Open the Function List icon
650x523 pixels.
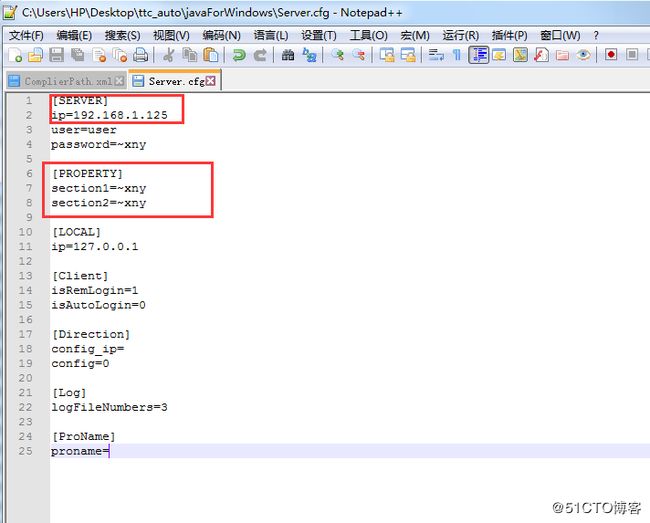541,55
